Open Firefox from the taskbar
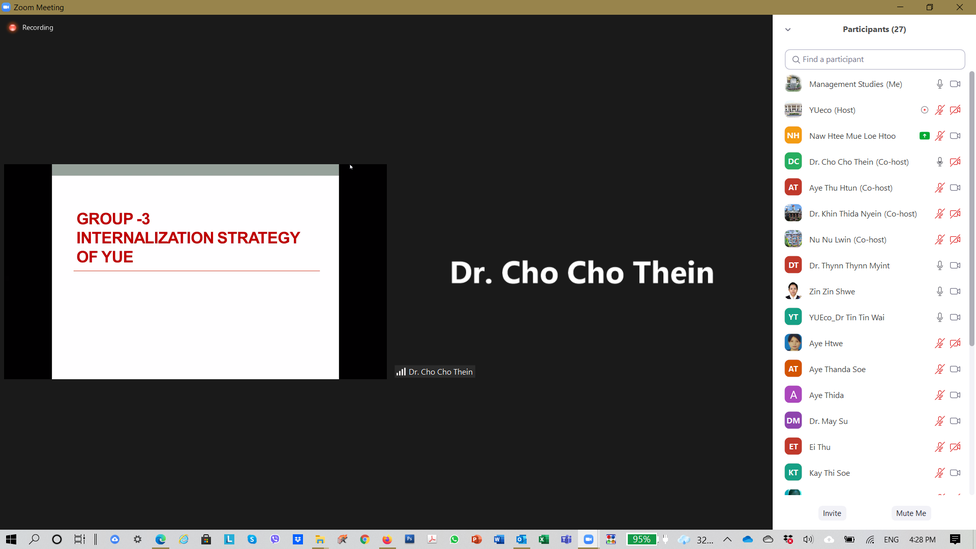976x549 pixels. [387, 540]
